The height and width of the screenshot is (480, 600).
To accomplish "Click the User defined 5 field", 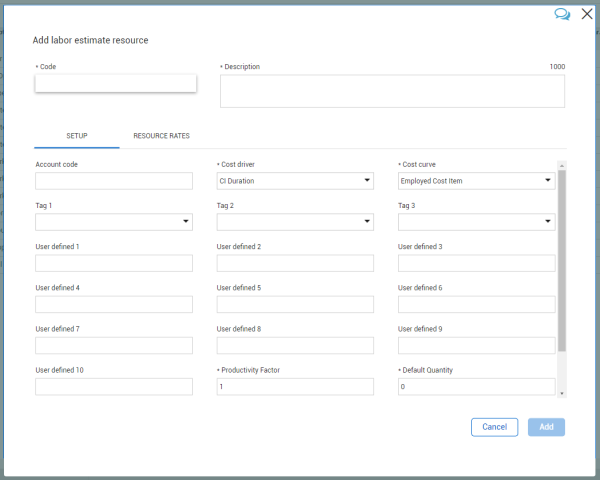I will click(x=295, y=304).
